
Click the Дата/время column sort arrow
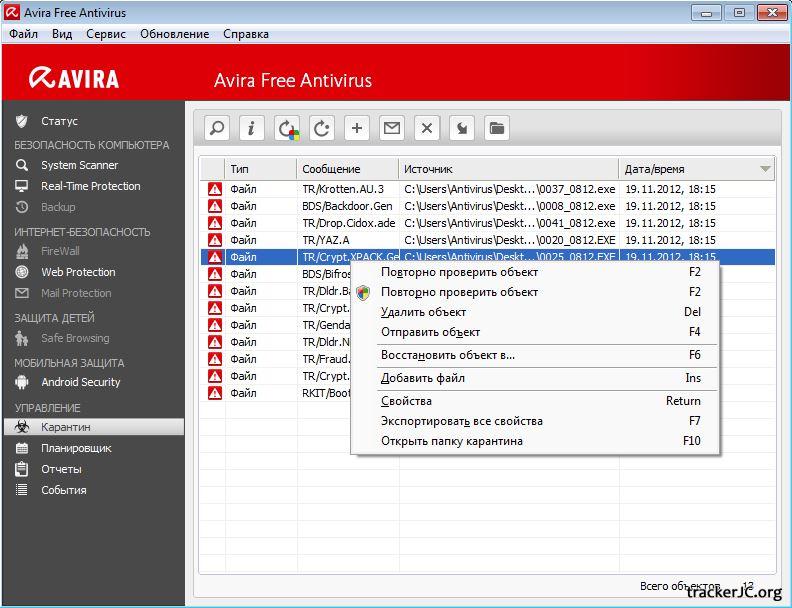tap(766, 169)
